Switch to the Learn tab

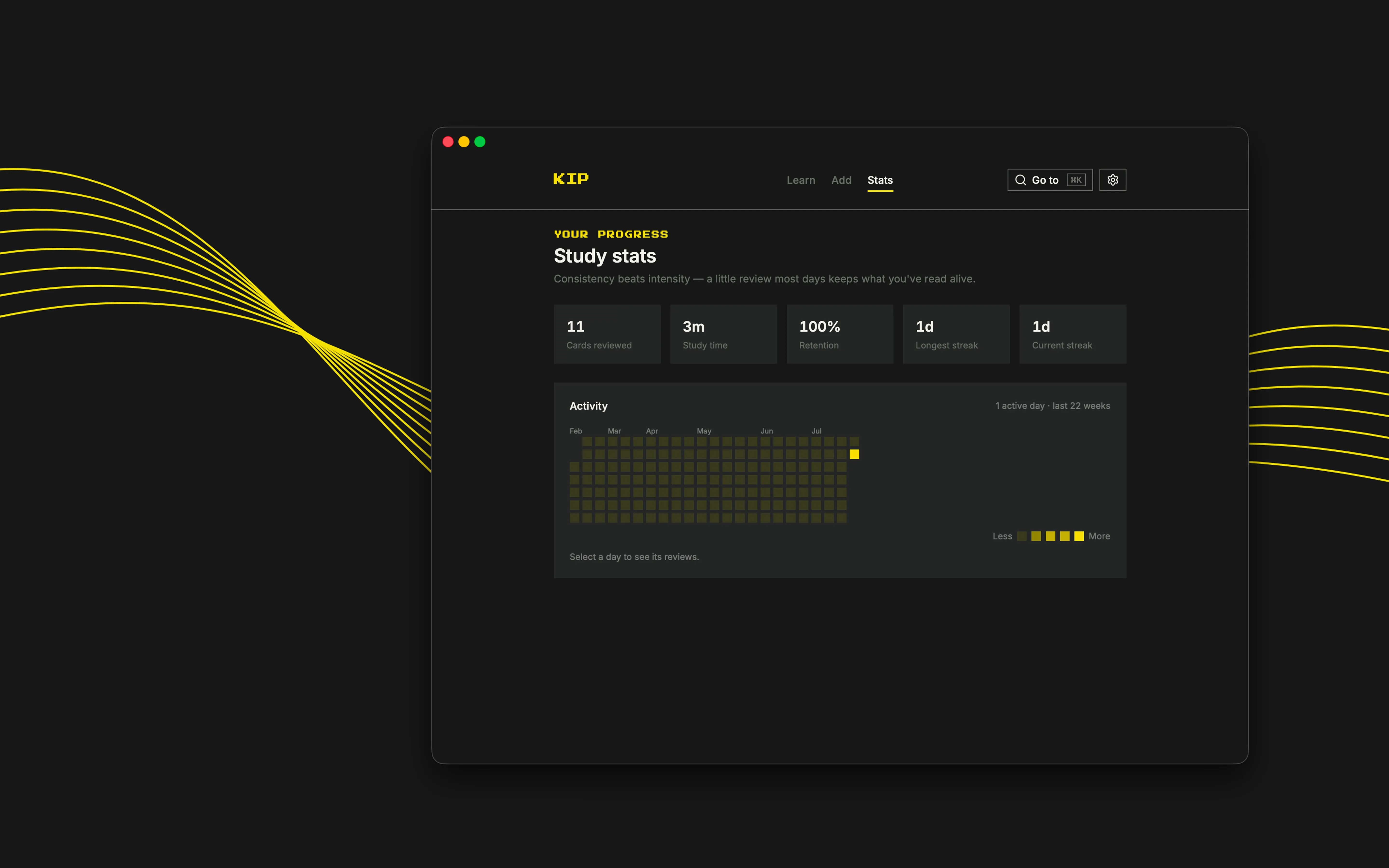(801, 180)
